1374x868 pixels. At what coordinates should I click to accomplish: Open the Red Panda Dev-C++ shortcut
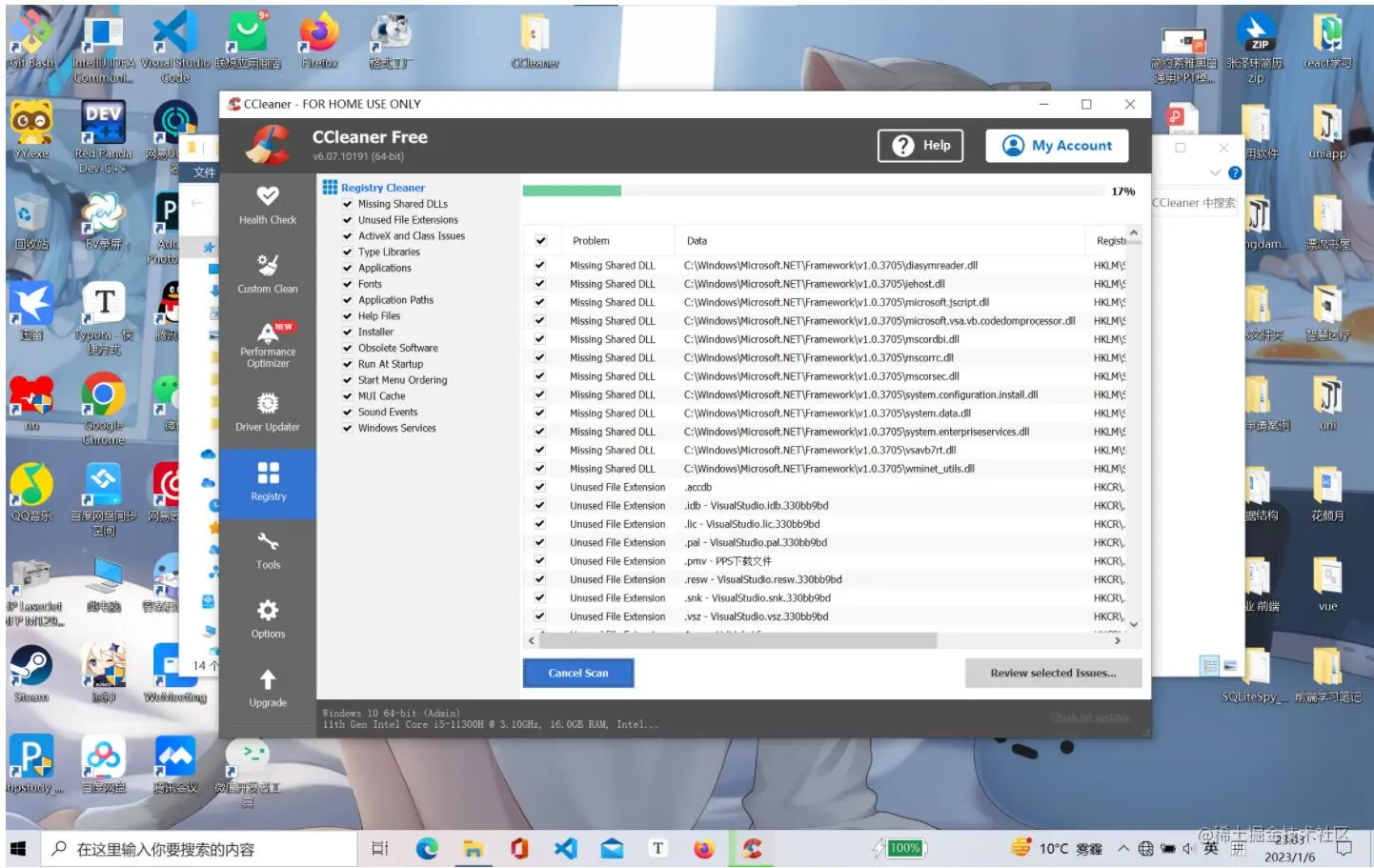[x=103, y=137]
